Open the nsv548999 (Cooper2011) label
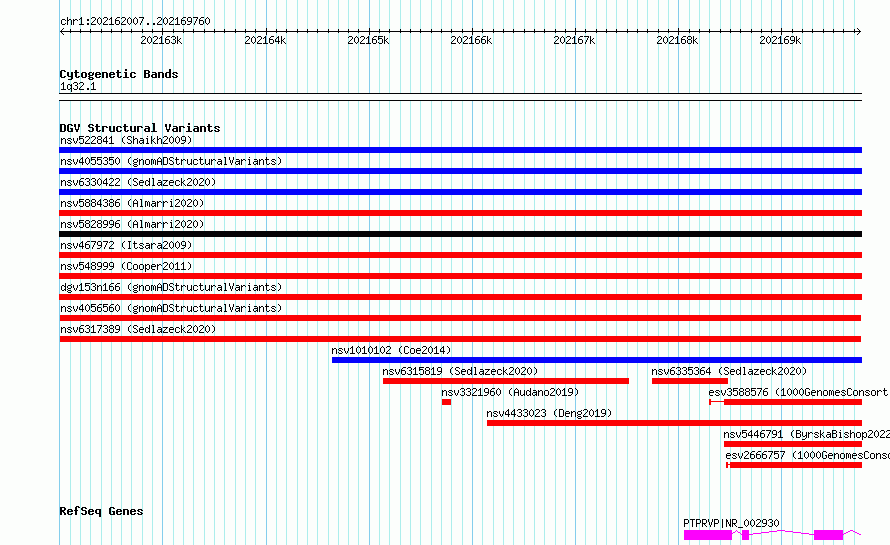Viewport: 890px width, 545px height. [x=126, y=266]
